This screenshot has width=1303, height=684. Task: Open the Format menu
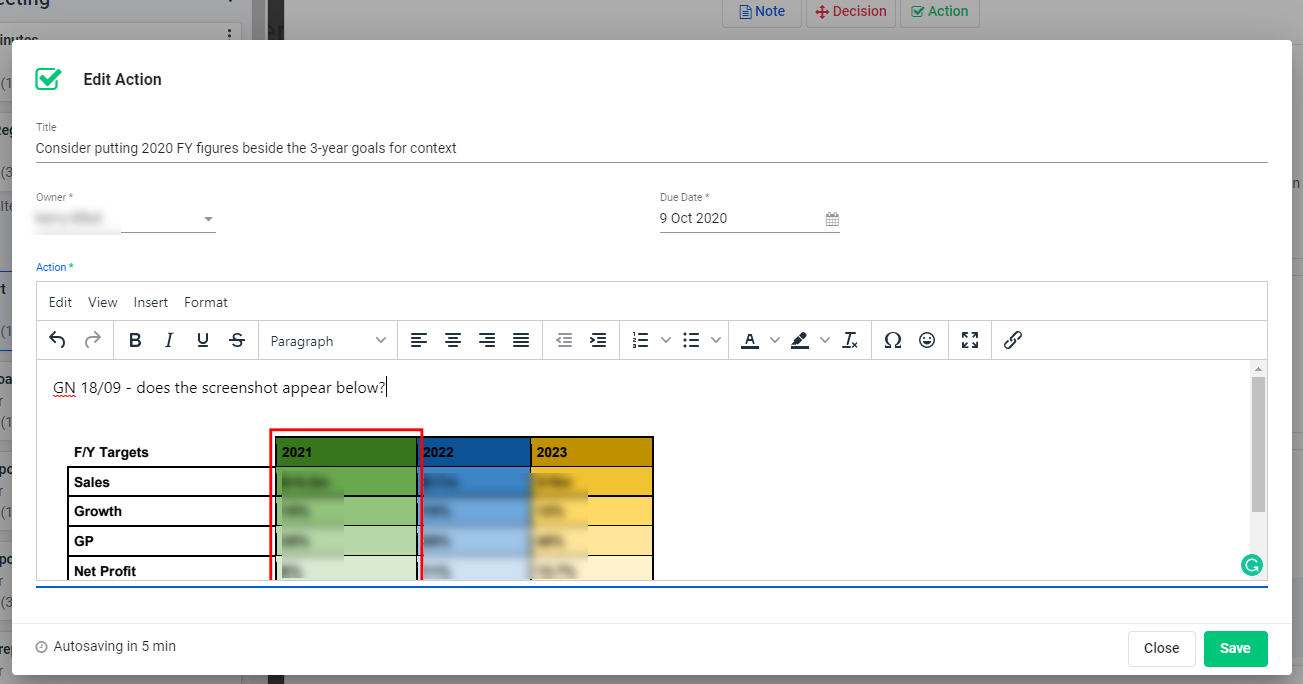pos(206,302)
